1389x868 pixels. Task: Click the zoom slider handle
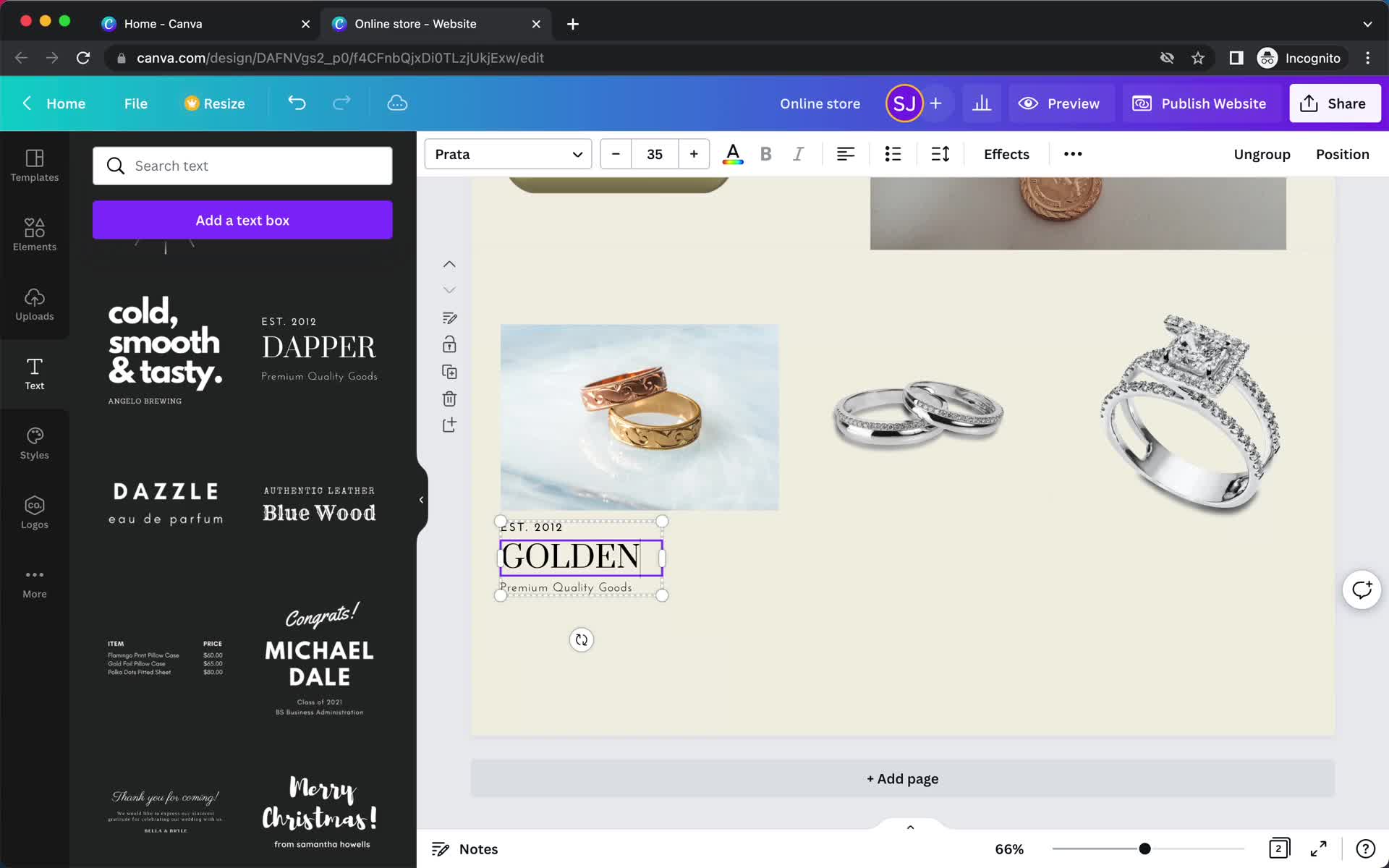[1144, 848]
